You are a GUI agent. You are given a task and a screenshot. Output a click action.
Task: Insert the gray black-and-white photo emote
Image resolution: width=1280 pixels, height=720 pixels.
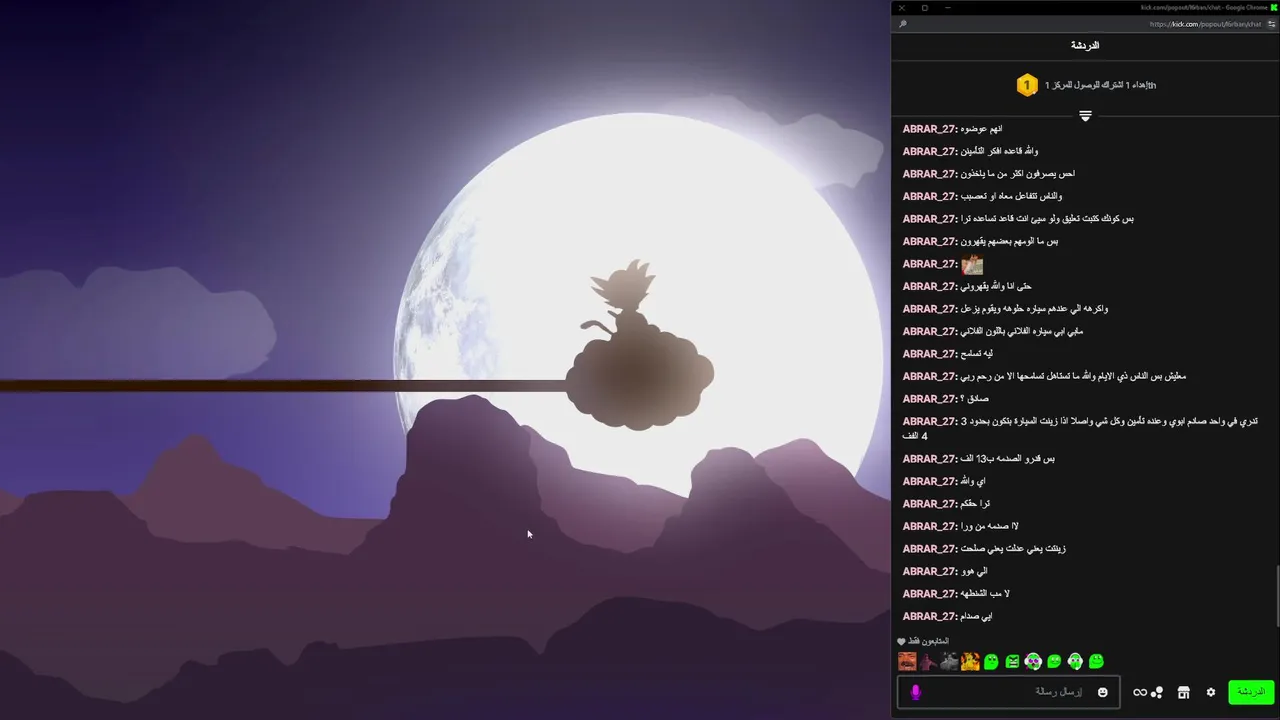(x=949, y=661)
